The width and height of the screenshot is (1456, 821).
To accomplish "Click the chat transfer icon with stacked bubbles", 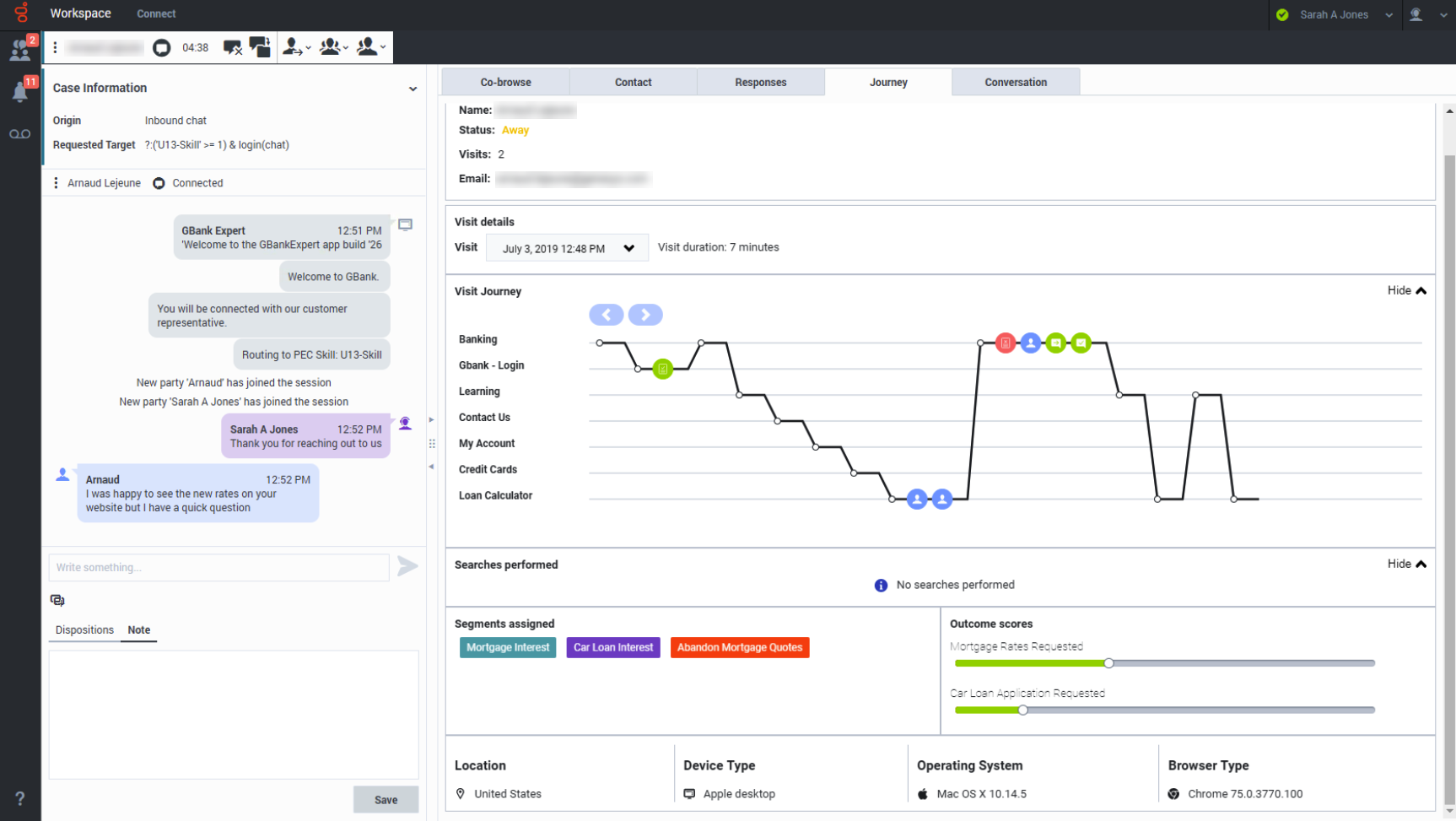I will (260, 47).
